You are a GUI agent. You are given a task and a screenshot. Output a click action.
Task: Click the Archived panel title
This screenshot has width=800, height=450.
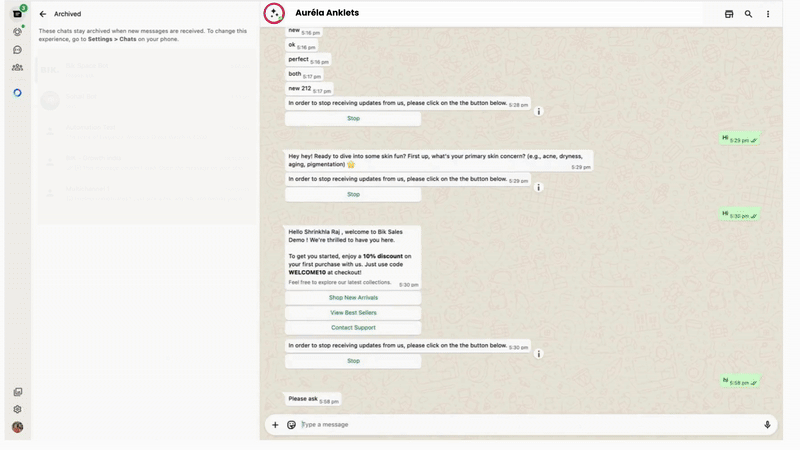pyautogui.click(x=67, y=14)
